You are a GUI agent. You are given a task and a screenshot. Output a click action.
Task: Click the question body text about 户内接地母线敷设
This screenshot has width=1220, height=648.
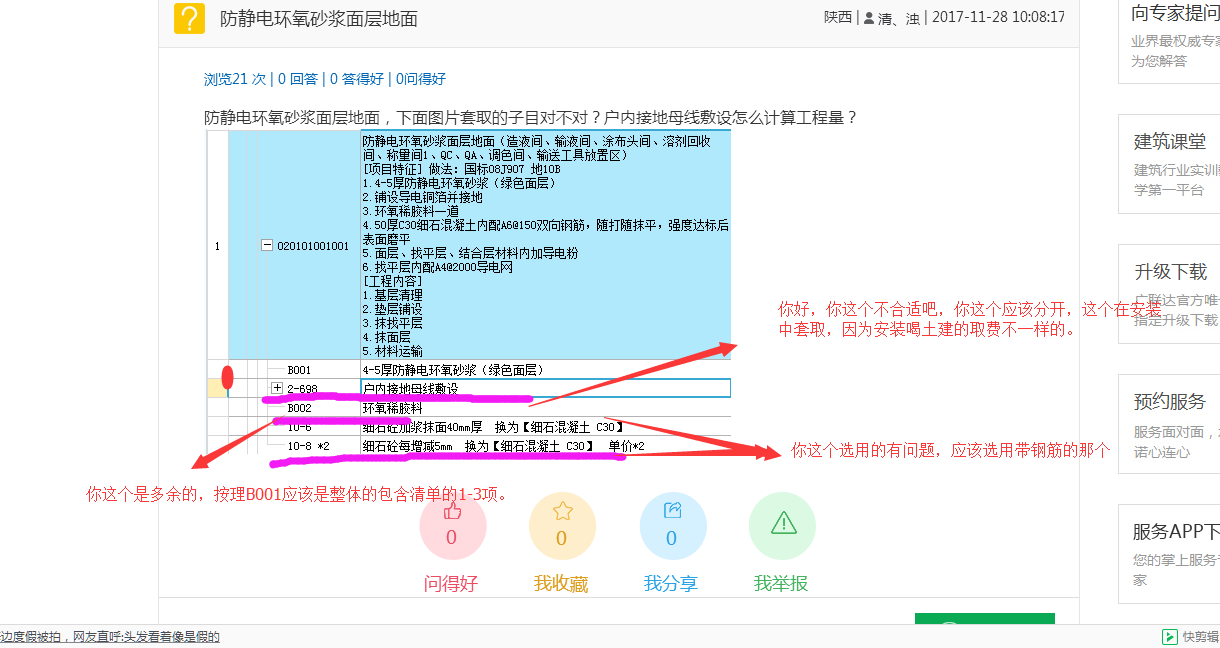[x=531, y=117]
